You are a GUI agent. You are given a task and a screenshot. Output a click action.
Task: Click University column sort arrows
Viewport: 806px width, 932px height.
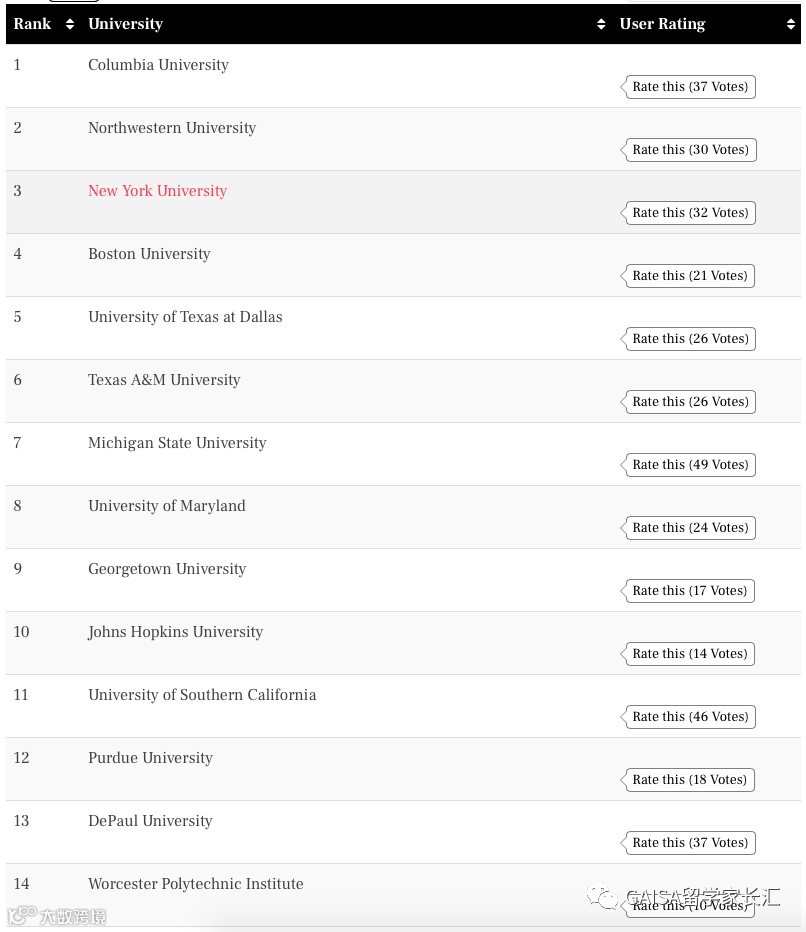click(601, 24)
